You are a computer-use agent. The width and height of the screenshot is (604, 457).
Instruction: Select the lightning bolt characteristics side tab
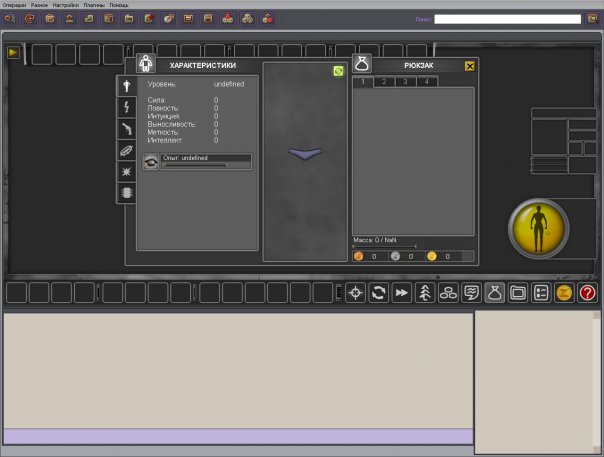[x=126, y=107]
